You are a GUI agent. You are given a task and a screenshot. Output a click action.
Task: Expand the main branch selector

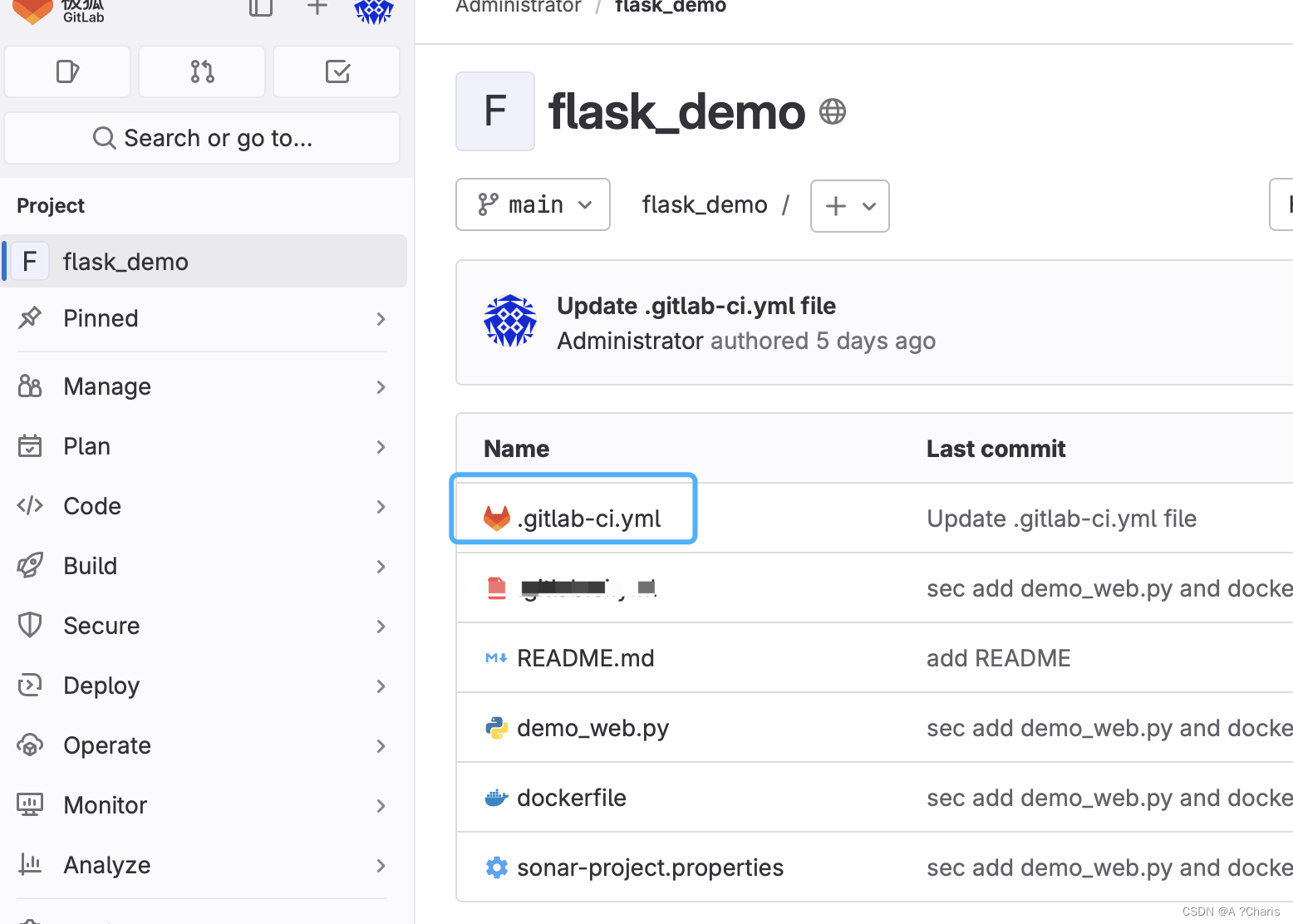click(533, 204)
